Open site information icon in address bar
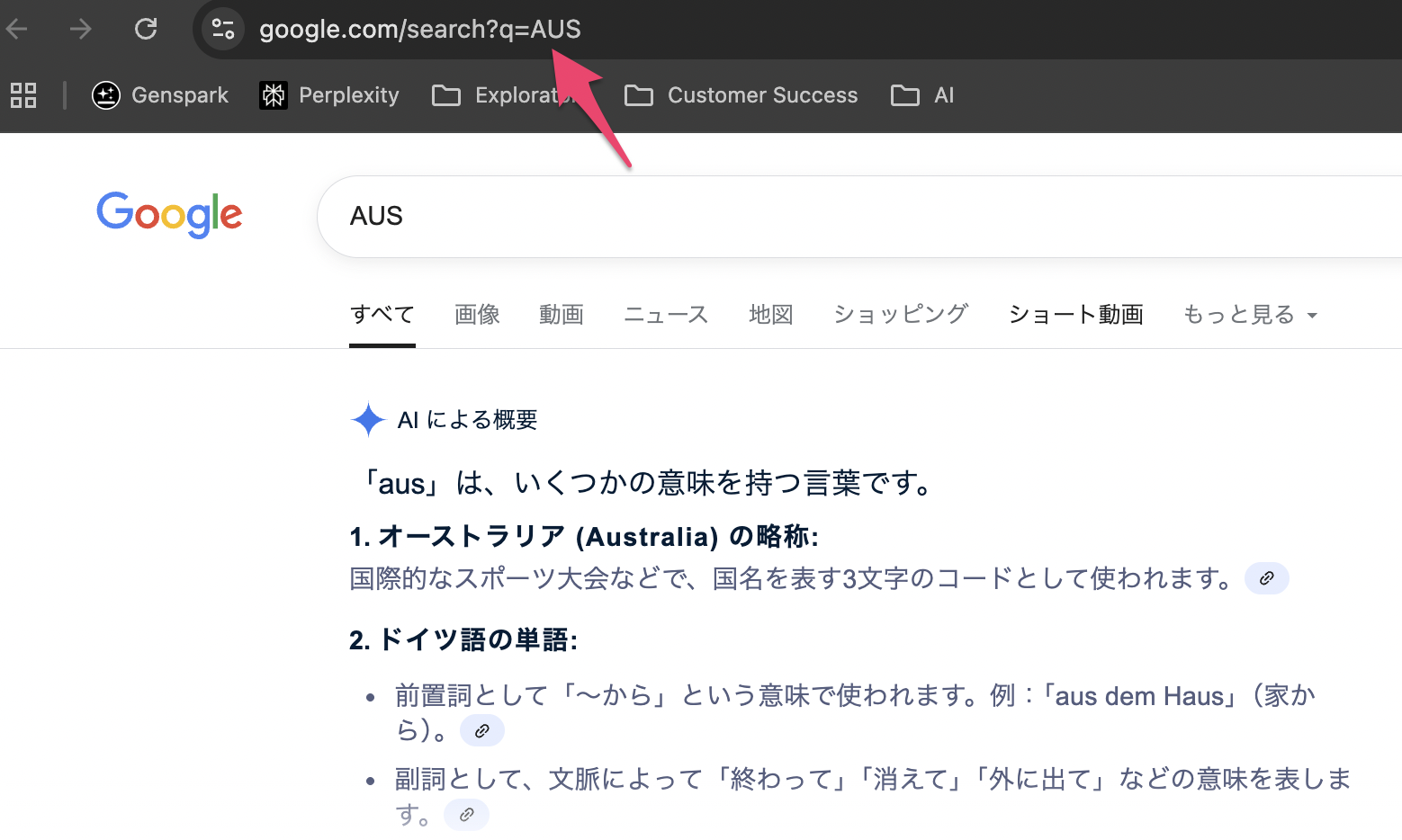 point(223,29)
